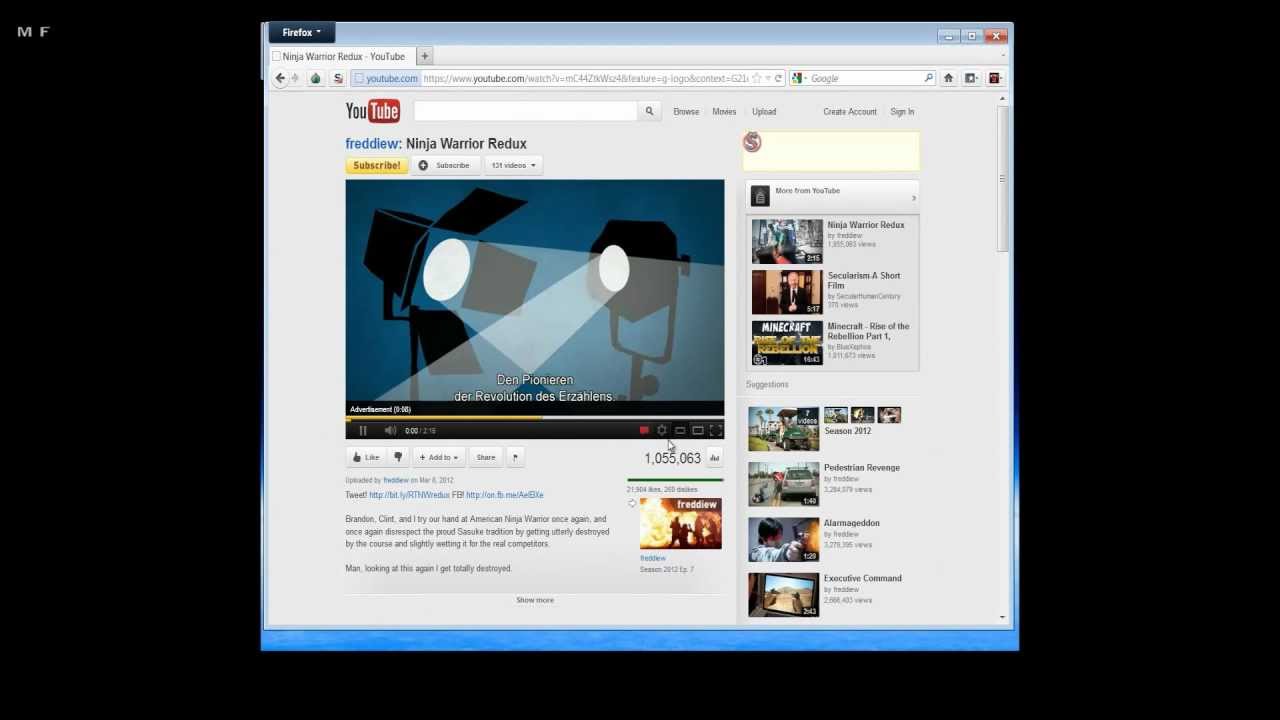The image size is (1280, 720).
Task: Open the freddiew channel thumbnail below view count
Action: (680, 524)
